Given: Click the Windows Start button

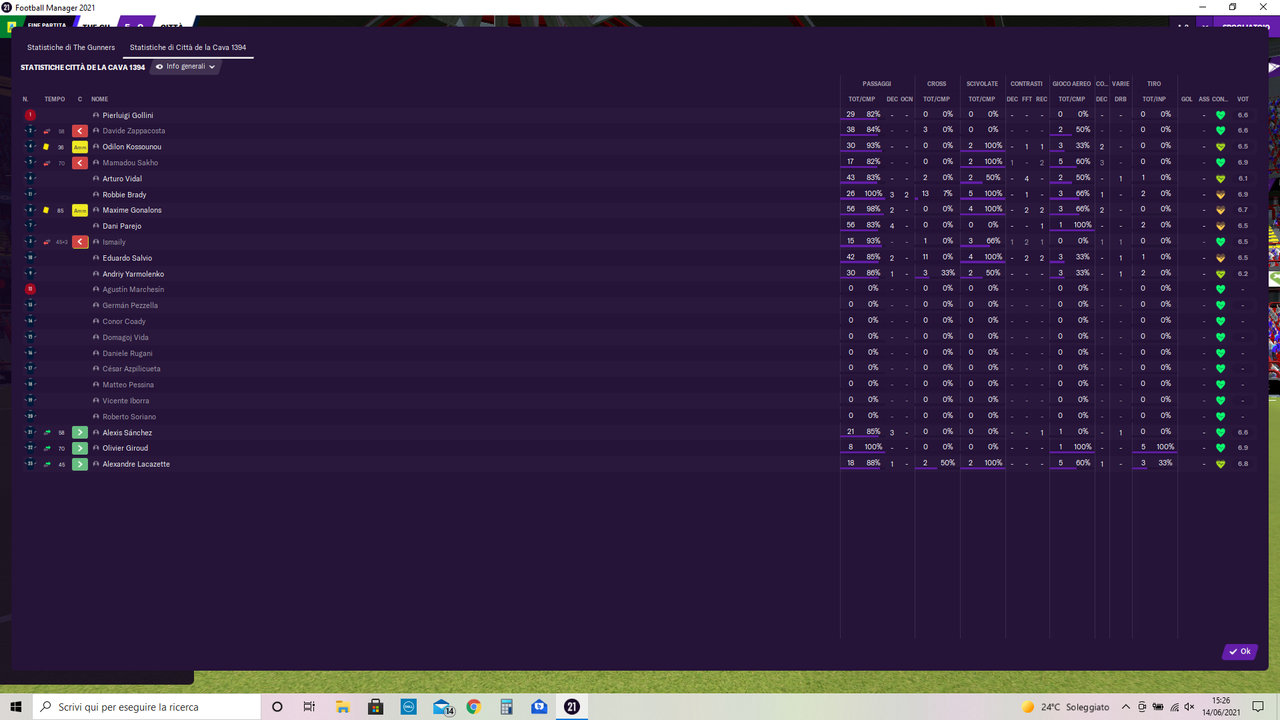Looking at the screenshot, I should coord(16,707).
